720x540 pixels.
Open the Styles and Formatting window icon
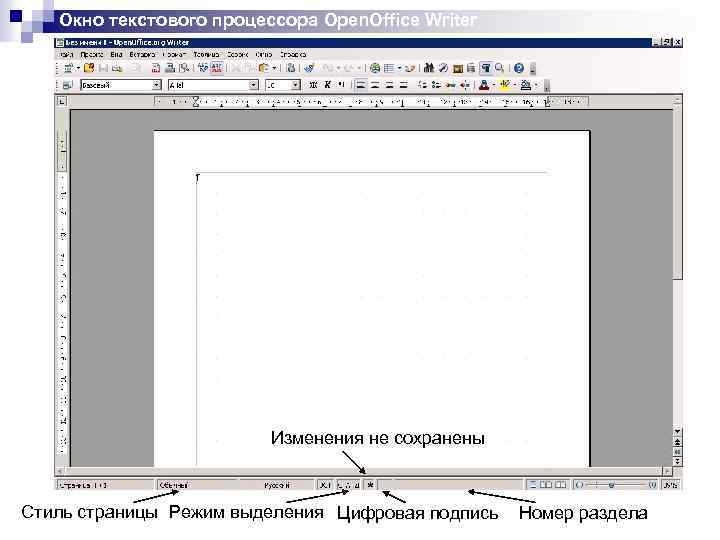[x=68, y=85]
